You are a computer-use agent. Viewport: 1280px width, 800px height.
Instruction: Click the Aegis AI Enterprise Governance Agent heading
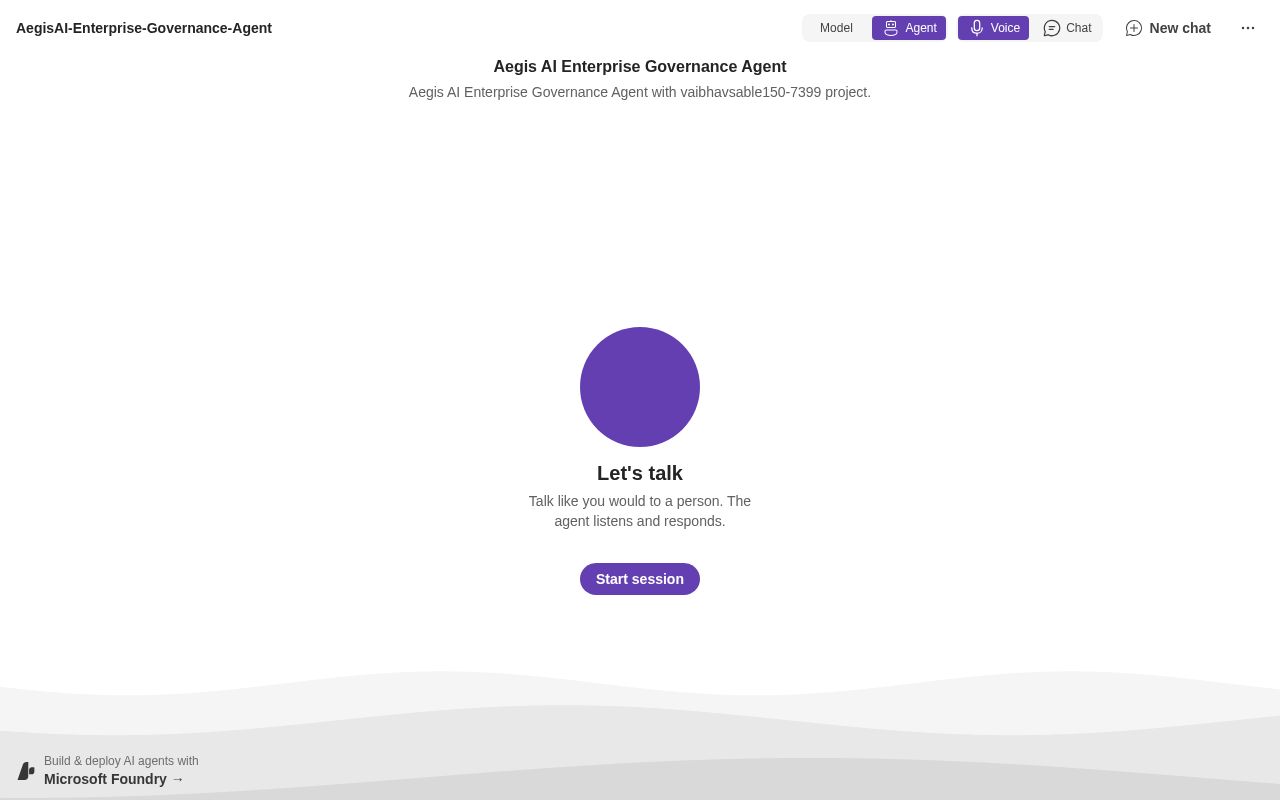click(640, 67)
